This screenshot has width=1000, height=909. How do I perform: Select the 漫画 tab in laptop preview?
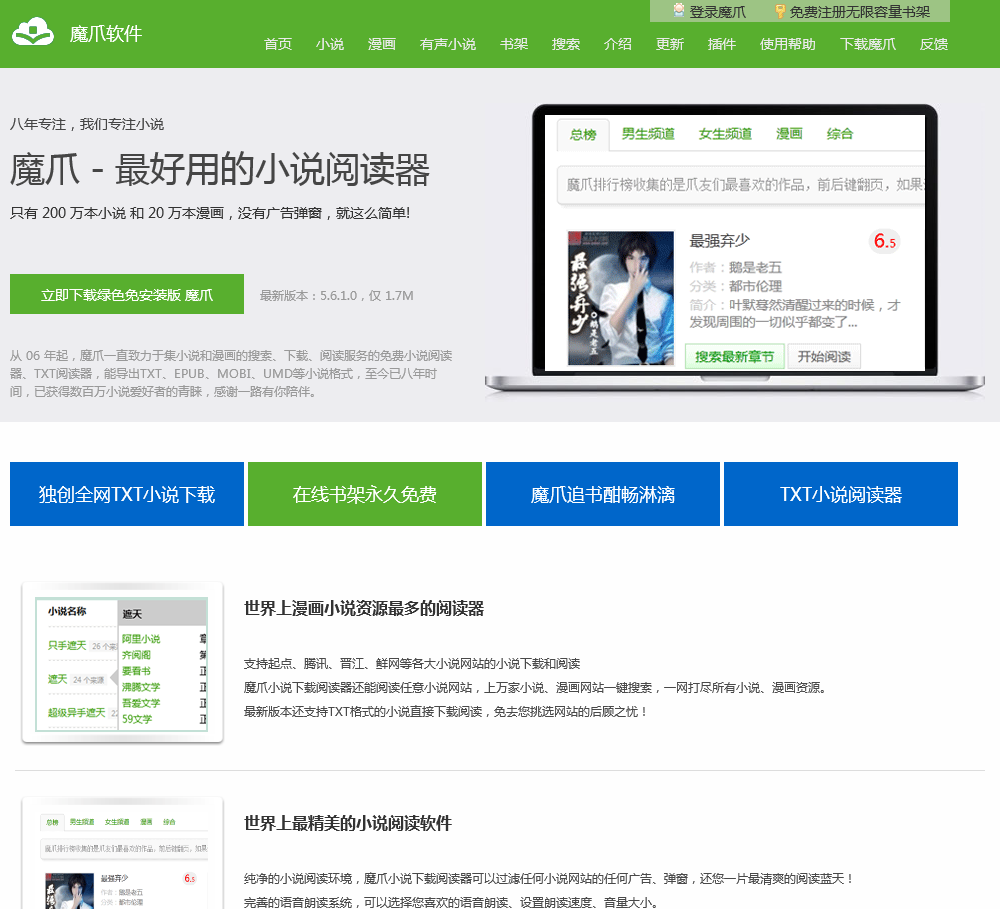click(789, 134)
